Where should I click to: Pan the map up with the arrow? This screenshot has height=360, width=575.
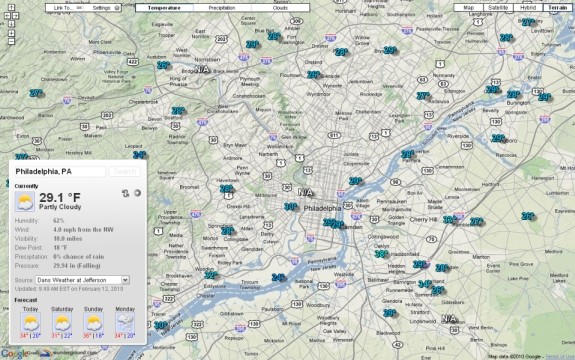point(11,7)
